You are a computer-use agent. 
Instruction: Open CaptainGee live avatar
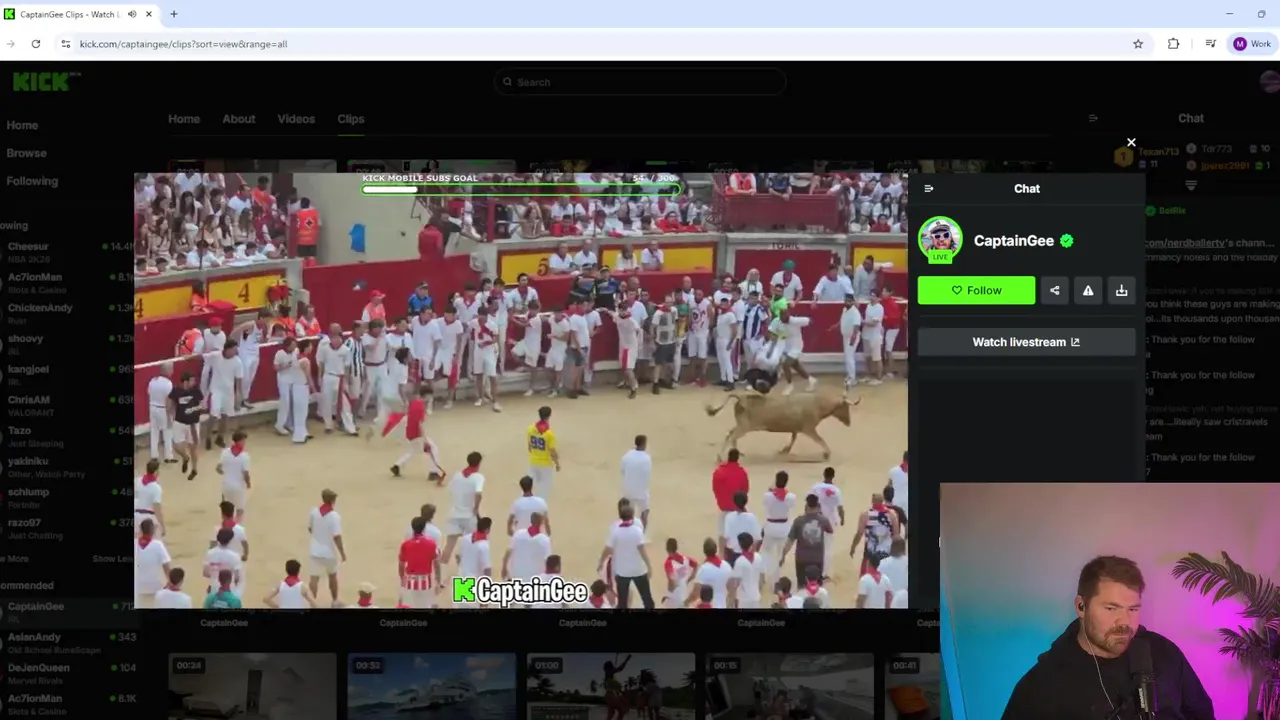pos(940,240)
